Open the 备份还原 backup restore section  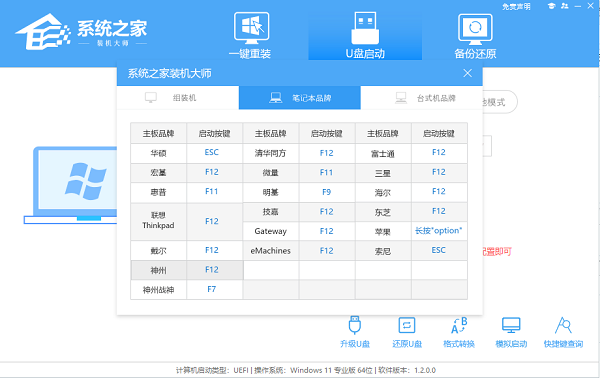point(475,36)
